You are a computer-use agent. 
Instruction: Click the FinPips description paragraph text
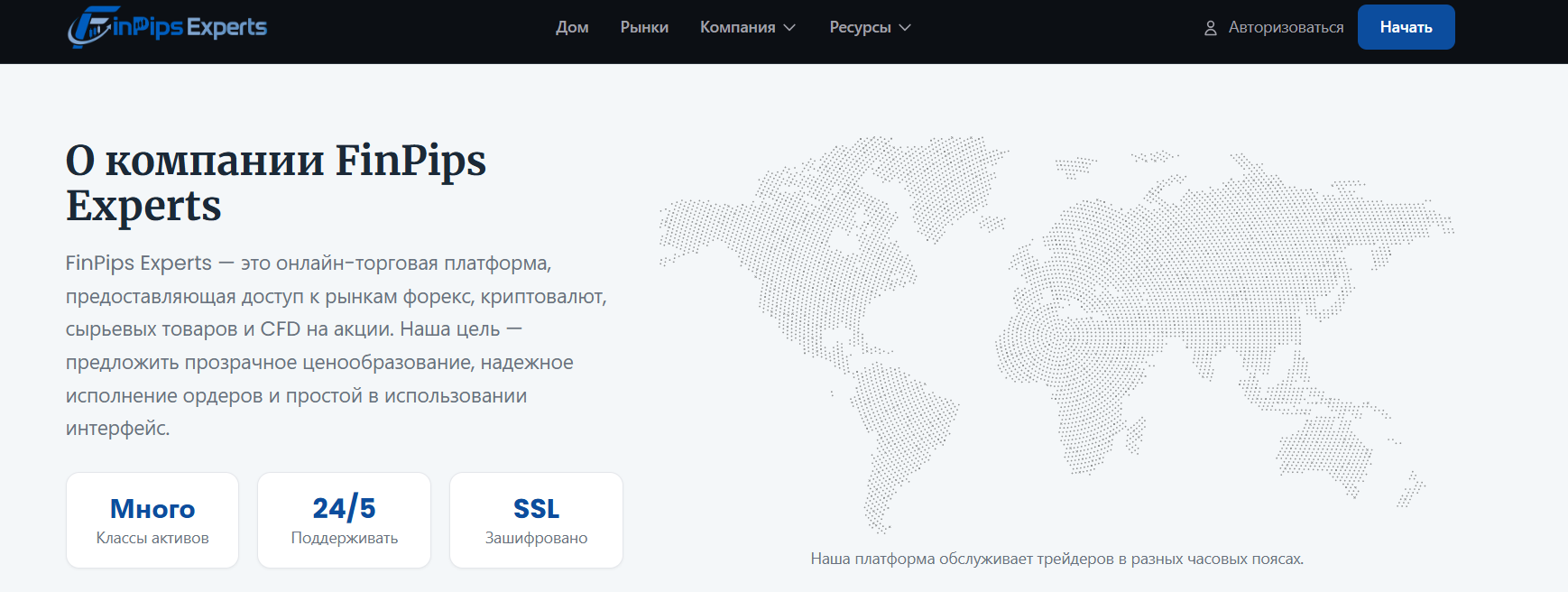[337, 346]
